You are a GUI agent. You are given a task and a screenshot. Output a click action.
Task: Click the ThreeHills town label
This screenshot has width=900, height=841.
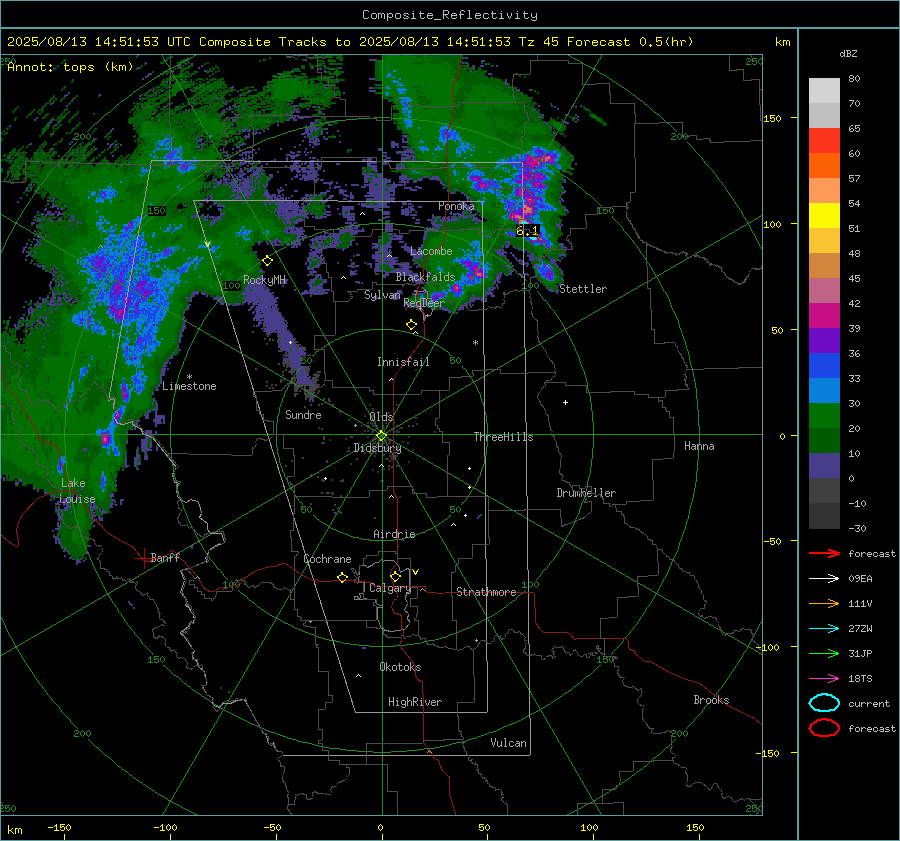click(503, 437)
